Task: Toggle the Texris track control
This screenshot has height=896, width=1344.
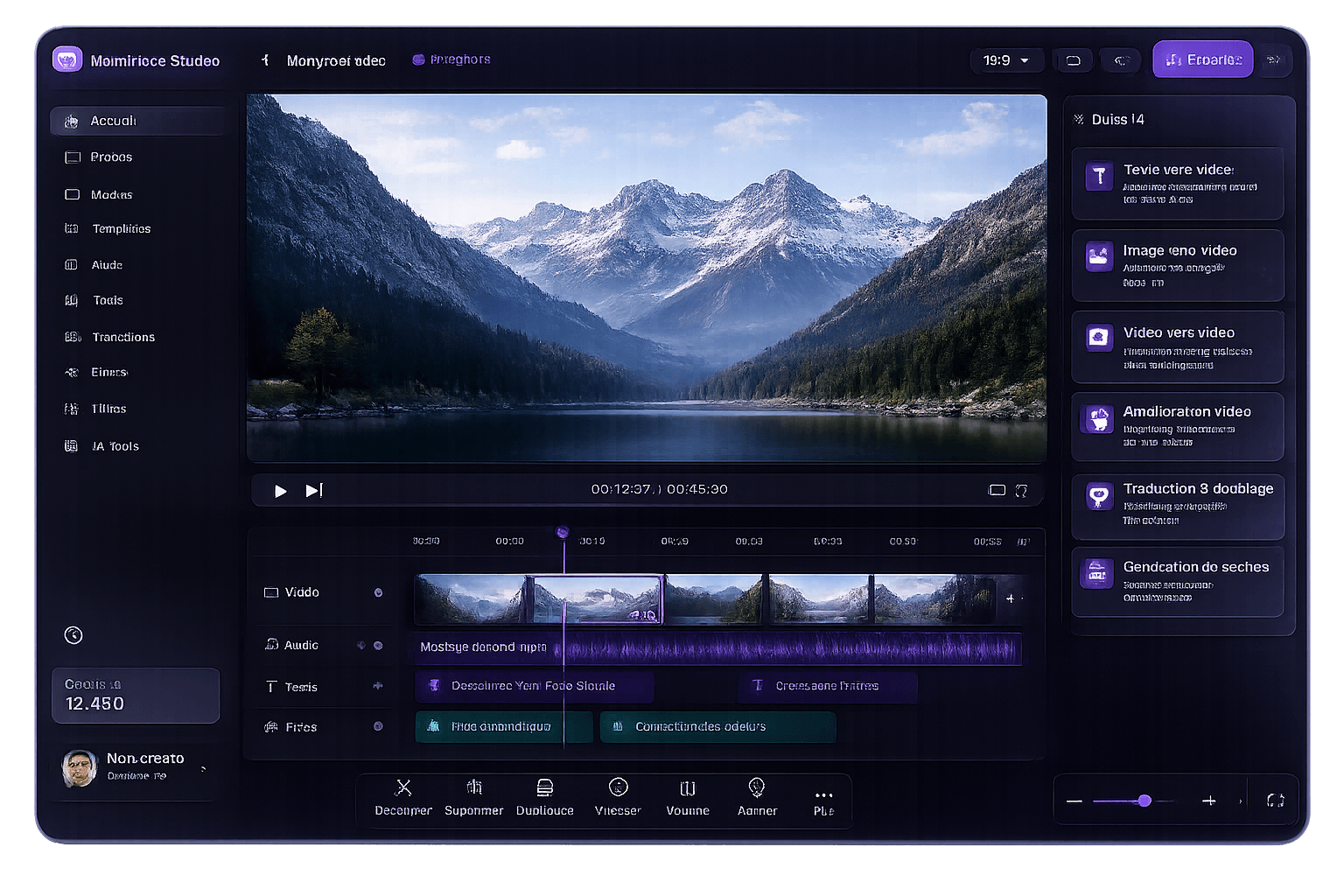Action: tap(378, 686)
